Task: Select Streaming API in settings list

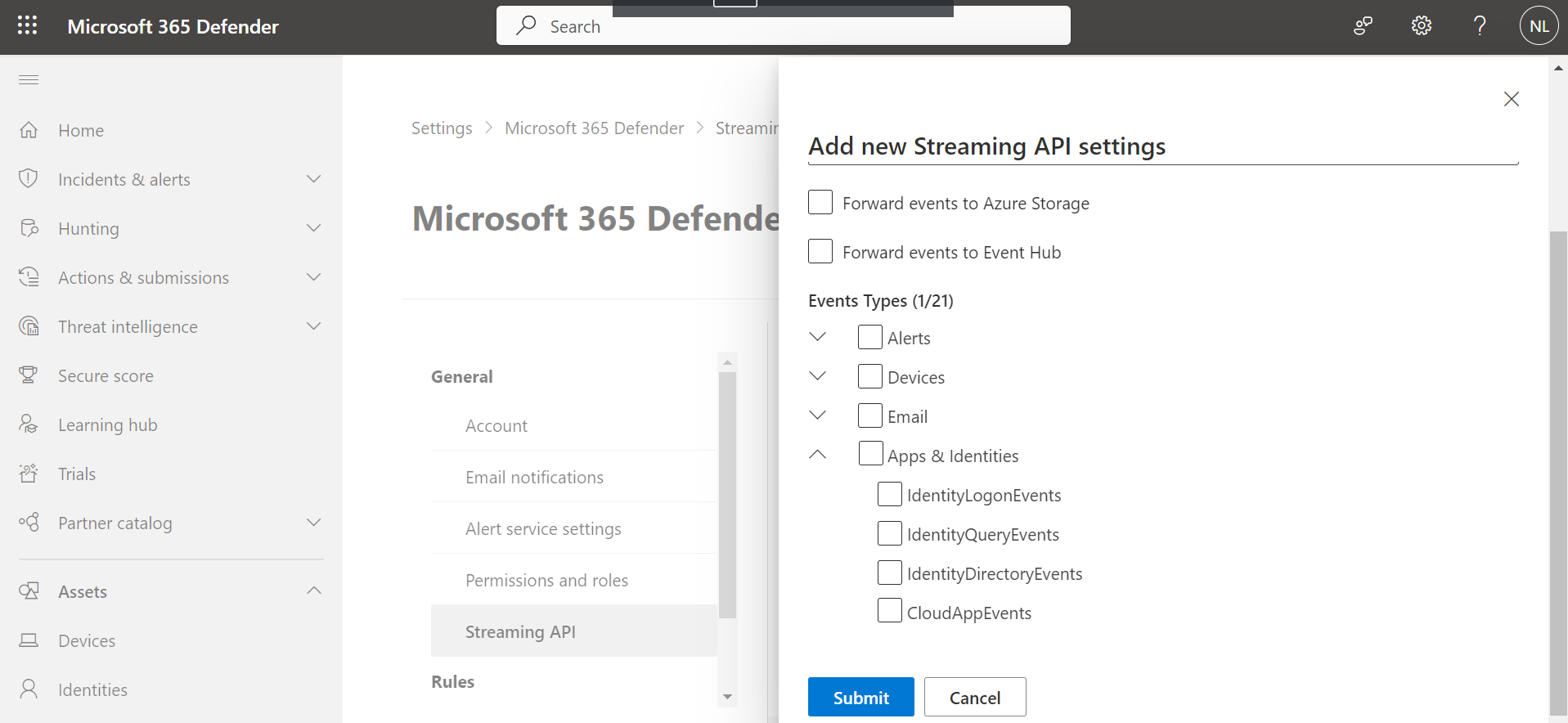Action: [574, 631]
